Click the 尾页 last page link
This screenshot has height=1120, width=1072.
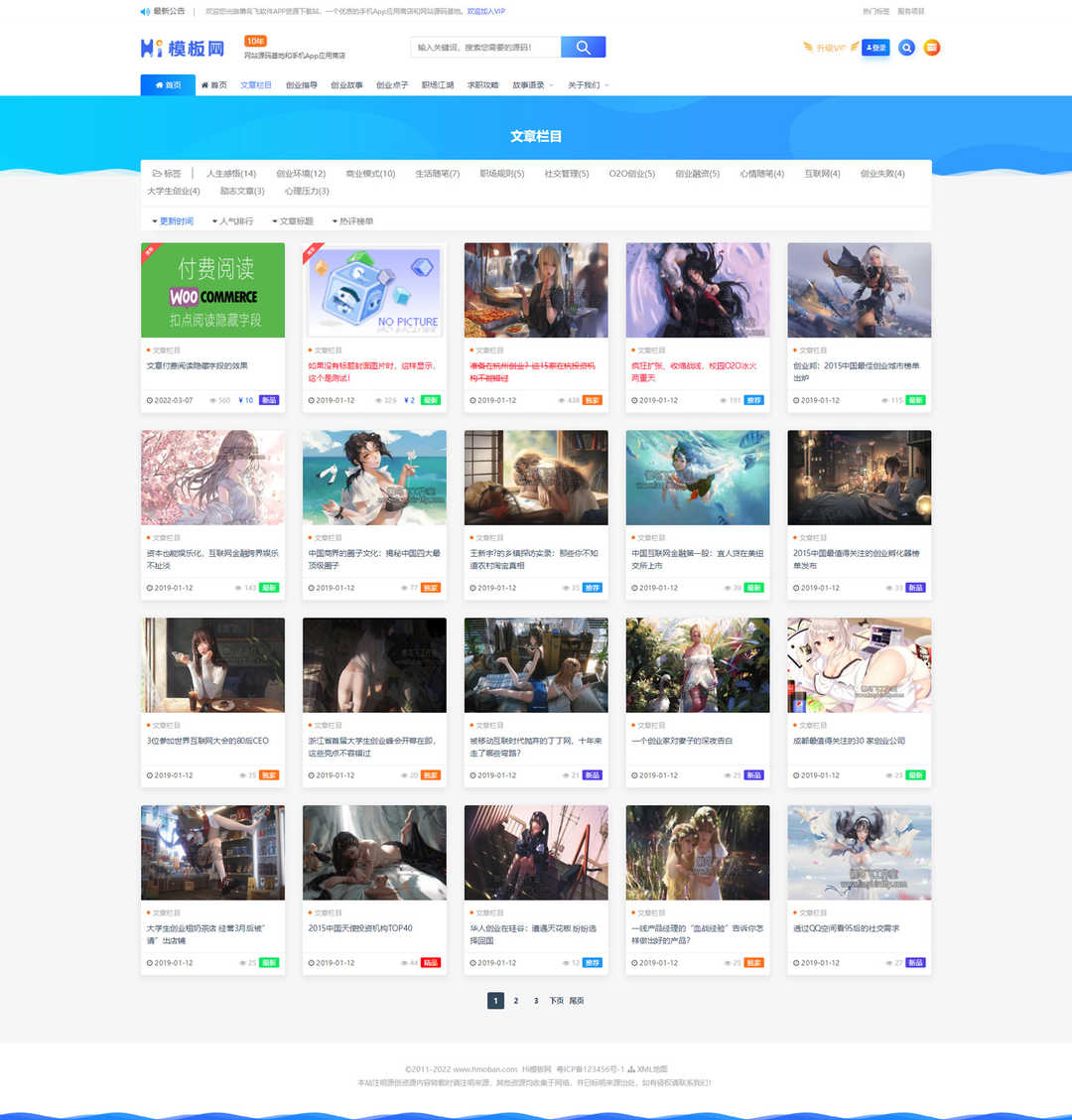click(x=577, y=1001)
